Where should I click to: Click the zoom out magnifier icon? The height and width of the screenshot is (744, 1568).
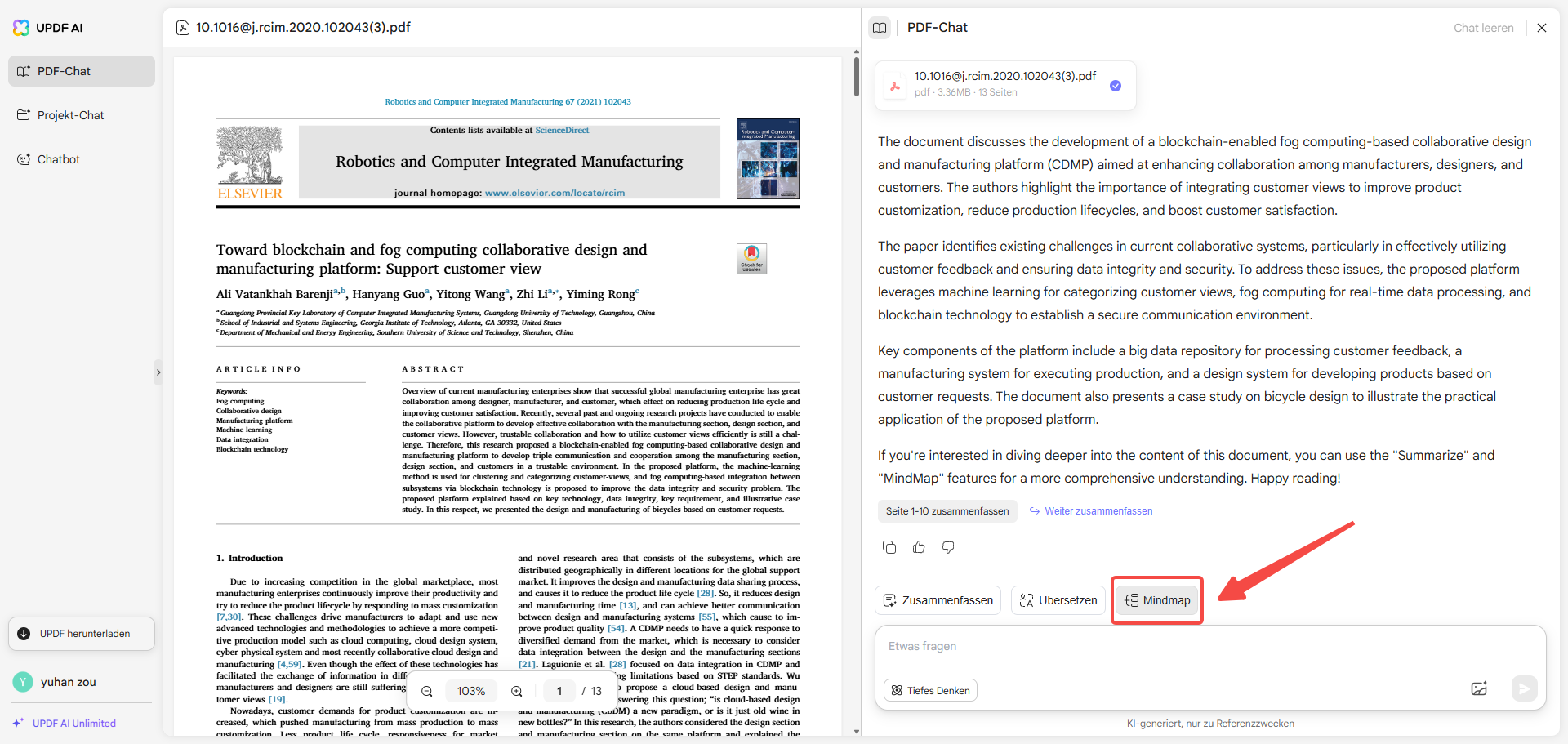click(x=427, y=692)
